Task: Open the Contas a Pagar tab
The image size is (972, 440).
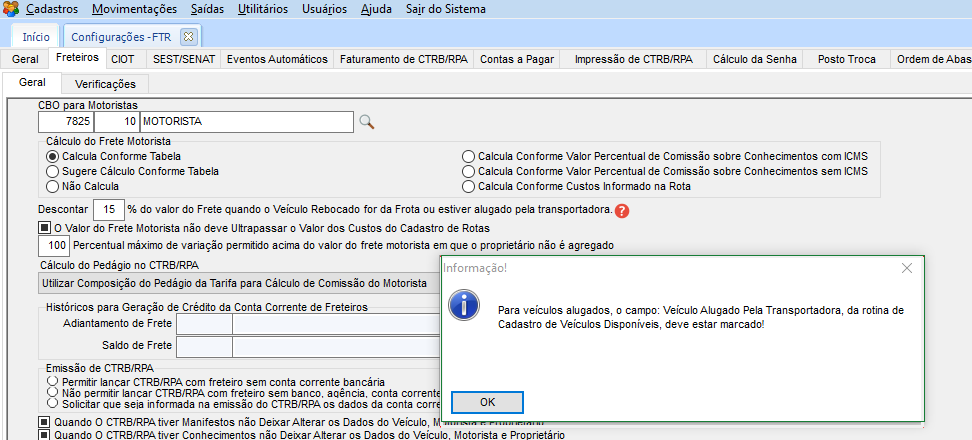Action: [x=518, y=59]
